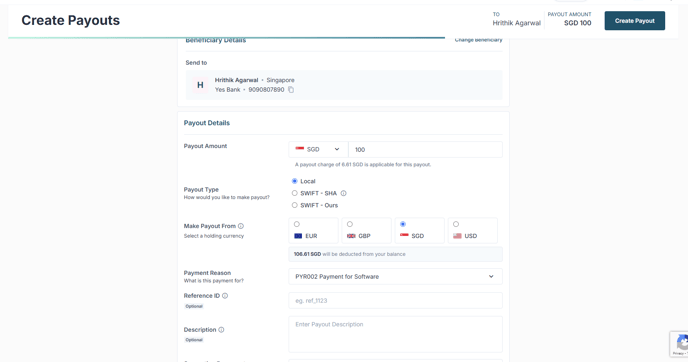The width and height of the screenshot is (688, 362).
Task: Choose GBP as holding currency
Action: [366, 230]
